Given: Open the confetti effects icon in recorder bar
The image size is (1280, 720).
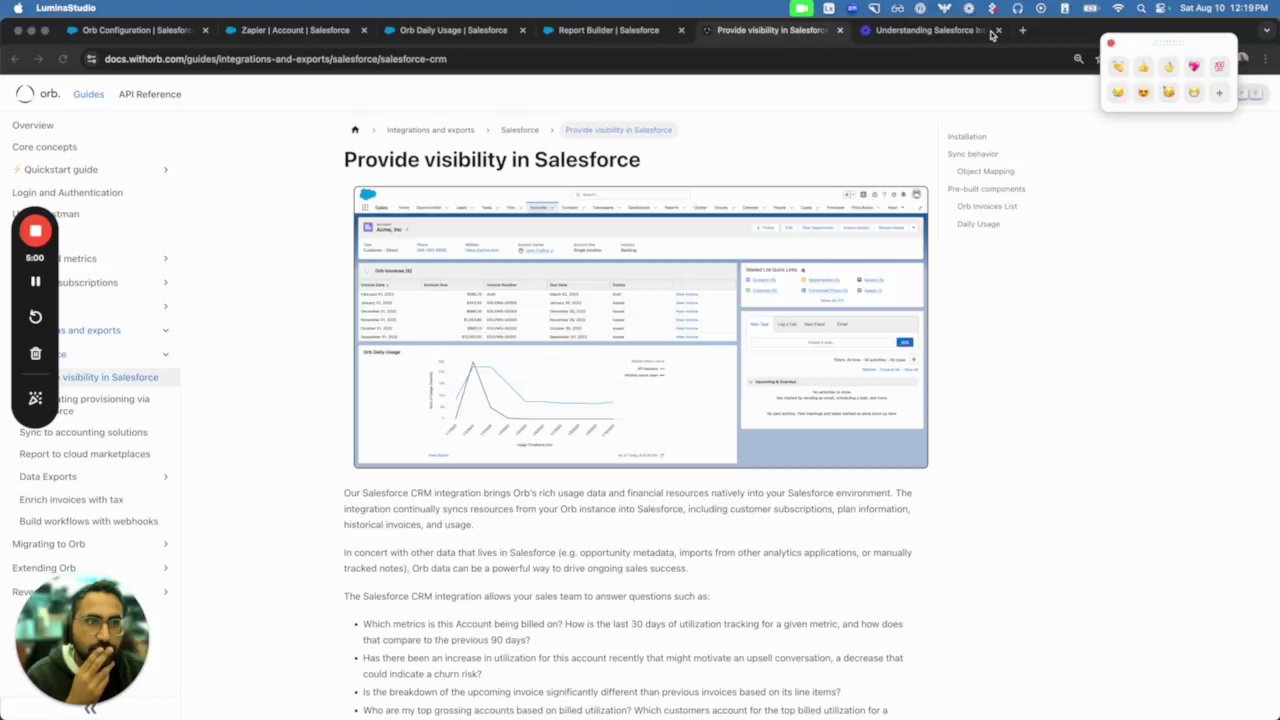Looking at the screenshot, I should click(x=35, y=398).
